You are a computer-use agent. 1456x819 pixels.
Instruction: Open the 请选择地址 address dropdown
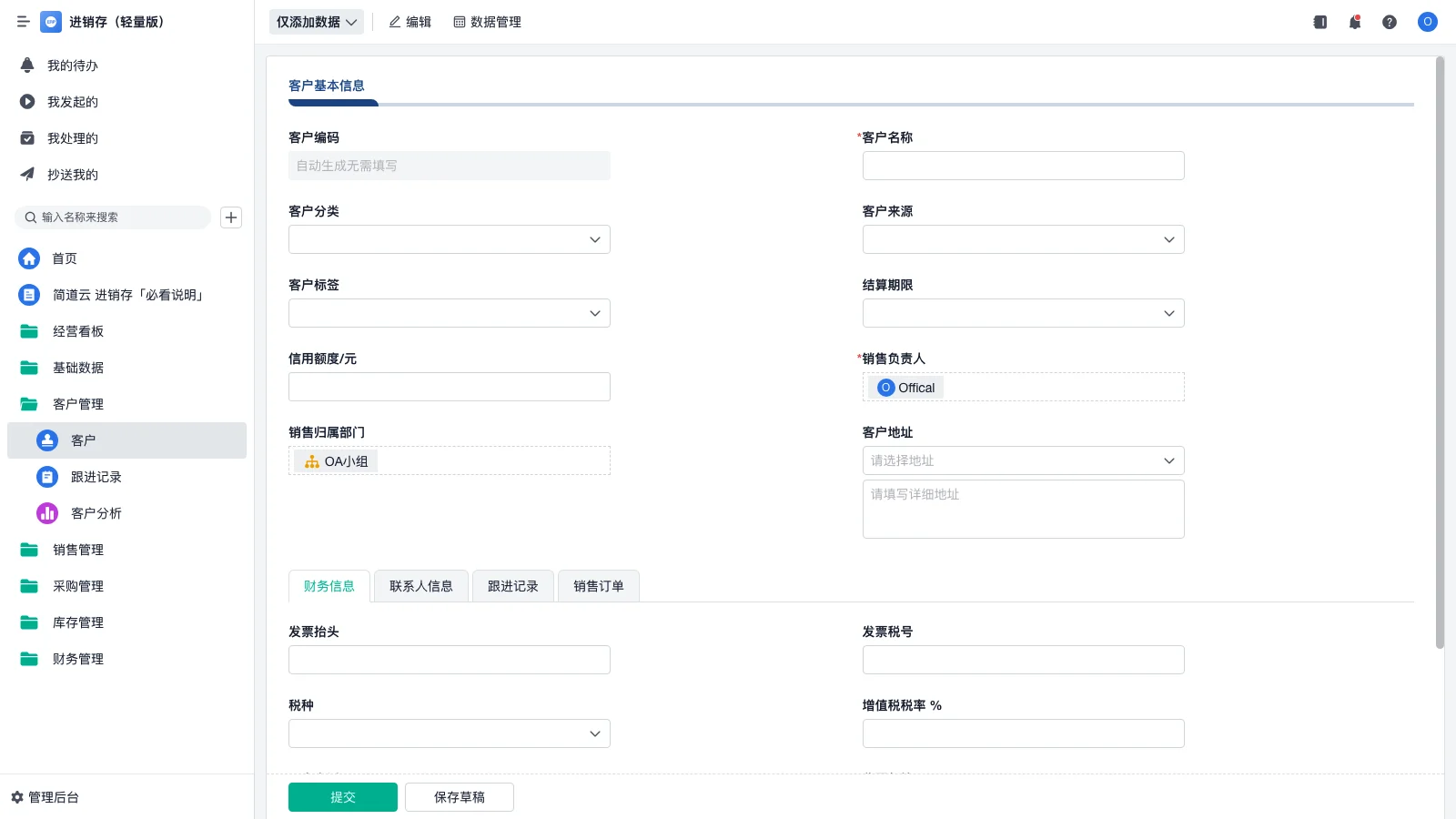pos(1024,460)
